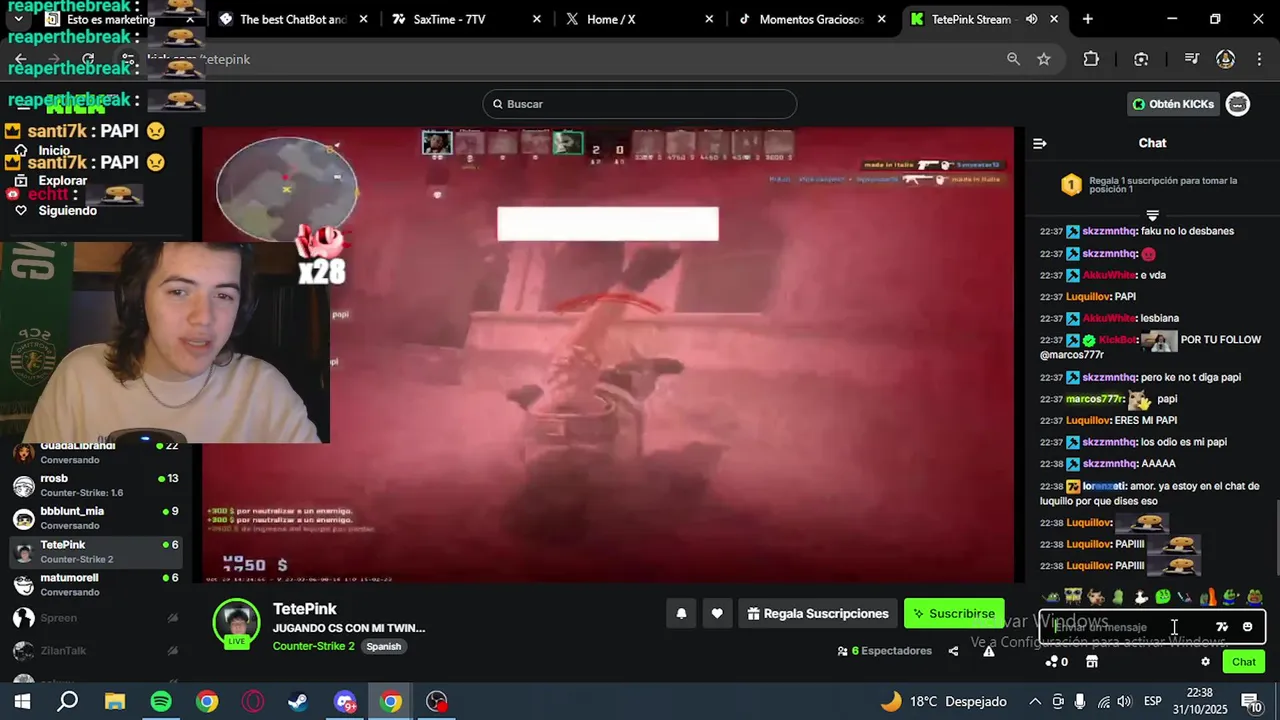1280x720 pixels.
Task: Open File Explorer from the taskbar
Action: click(x=114, y=702)
